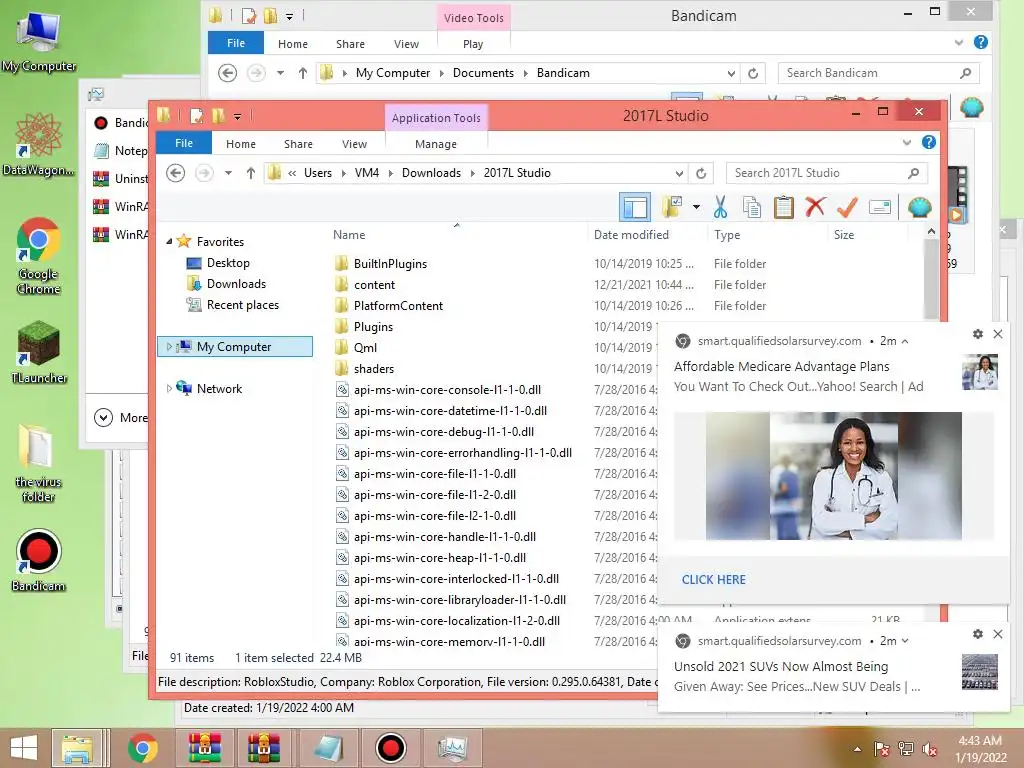Click Bandicam record icon in taskbar
This screenshot has width=1024, height=768.
pos(391,748)
